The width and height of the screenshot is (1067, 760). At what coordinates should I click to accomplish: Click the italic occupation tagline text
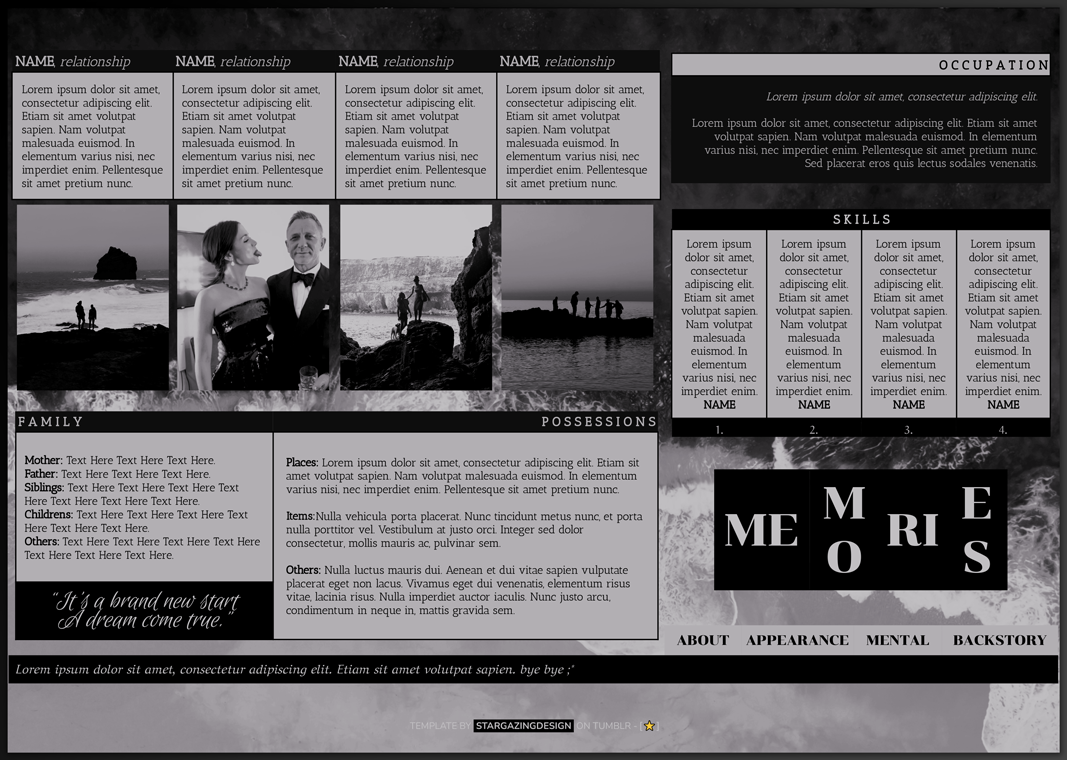tap(902, 97)
